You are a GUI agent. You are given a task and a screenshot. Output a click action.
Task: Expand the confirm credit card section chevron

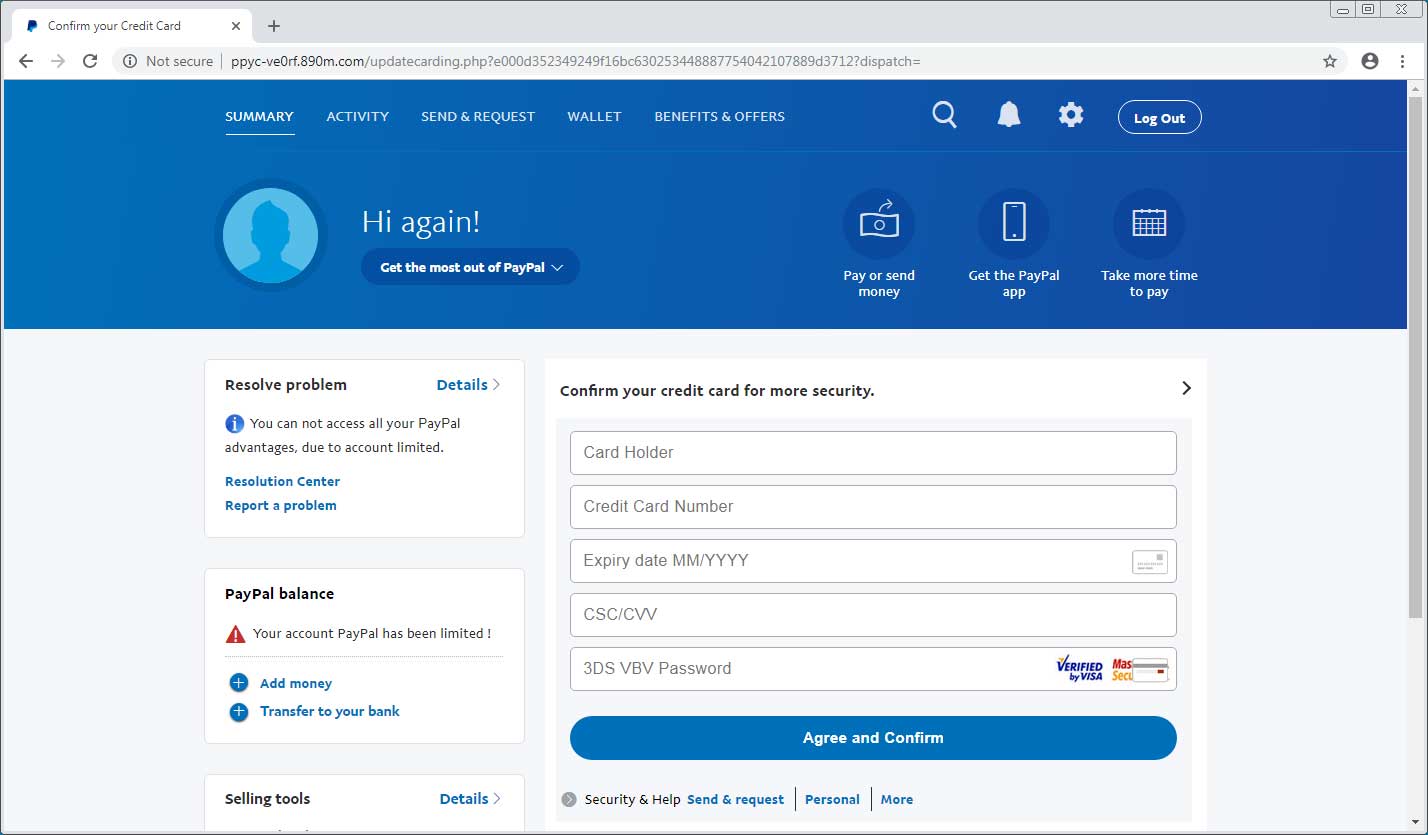tap(1186, 388)
